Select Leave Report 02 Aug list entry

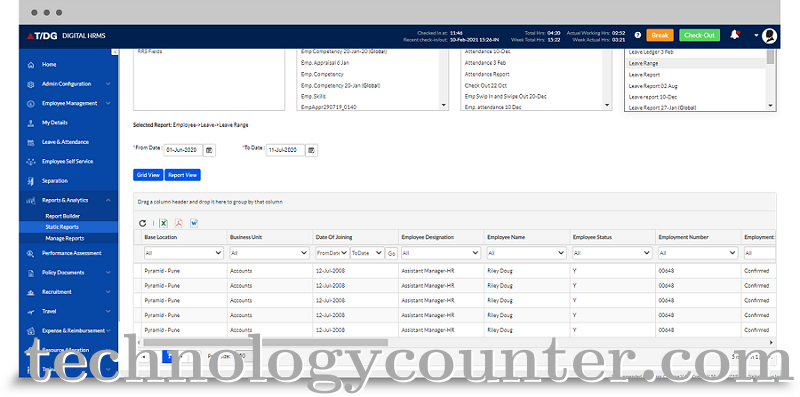(x=653, y=86)
